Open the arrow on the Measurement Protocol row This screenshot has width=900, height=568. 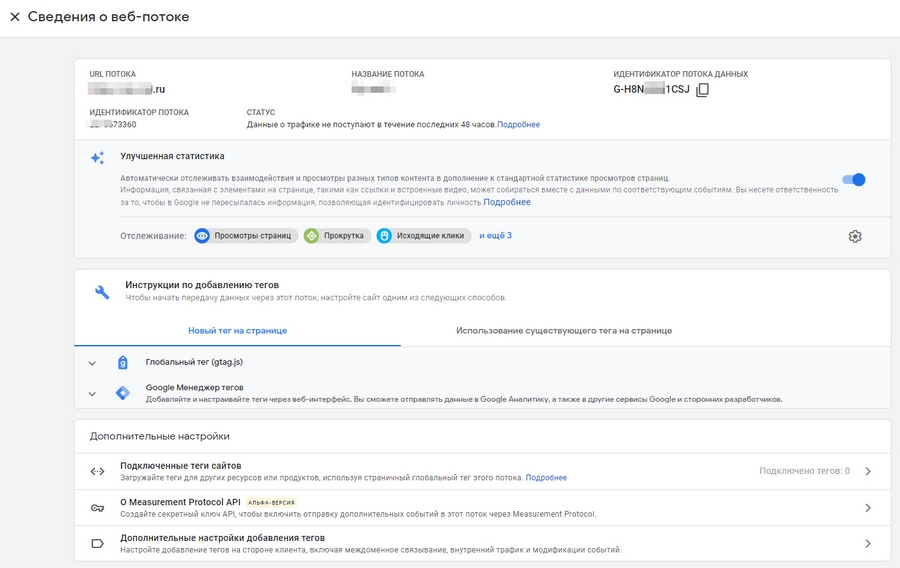[x=868, y=508]
